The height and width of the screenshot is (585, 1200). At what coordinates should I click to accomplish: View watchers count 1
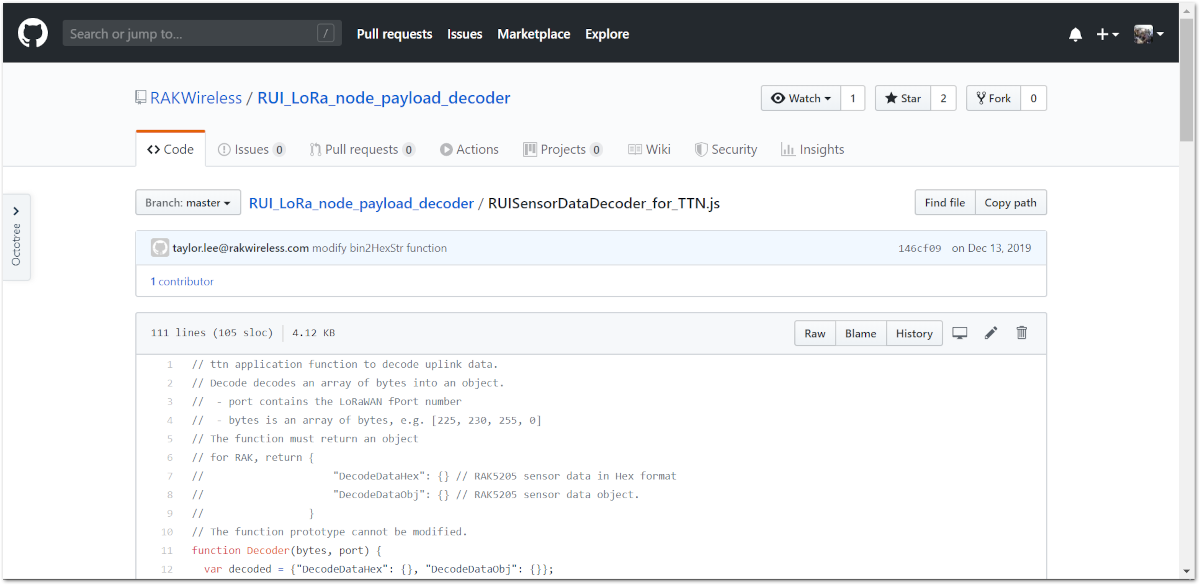(853, 98)
